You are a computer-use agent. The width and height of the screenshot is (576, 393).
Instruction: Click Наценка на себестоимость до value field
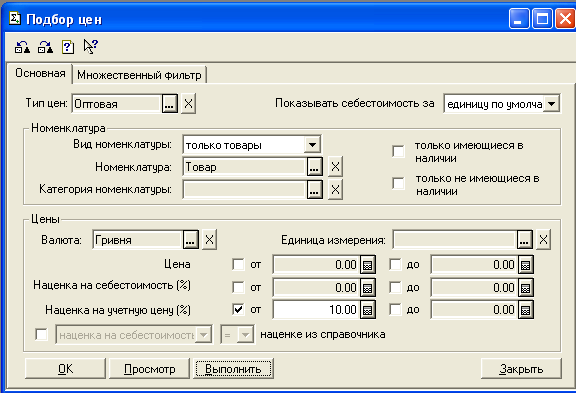click(474, 288)
